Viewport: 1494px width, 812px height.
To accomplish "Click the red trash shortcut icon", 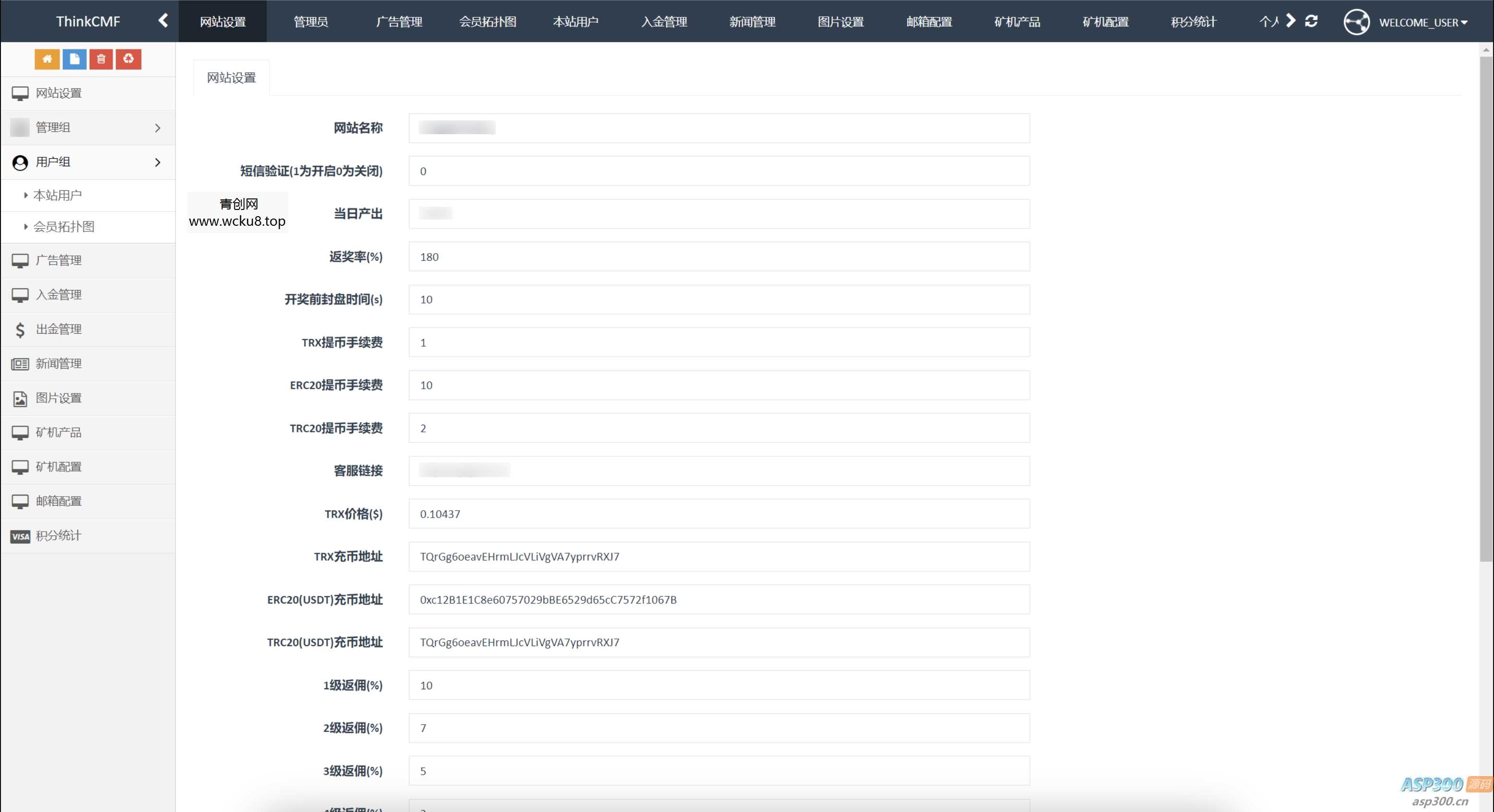I will click(x=101, y=58).
